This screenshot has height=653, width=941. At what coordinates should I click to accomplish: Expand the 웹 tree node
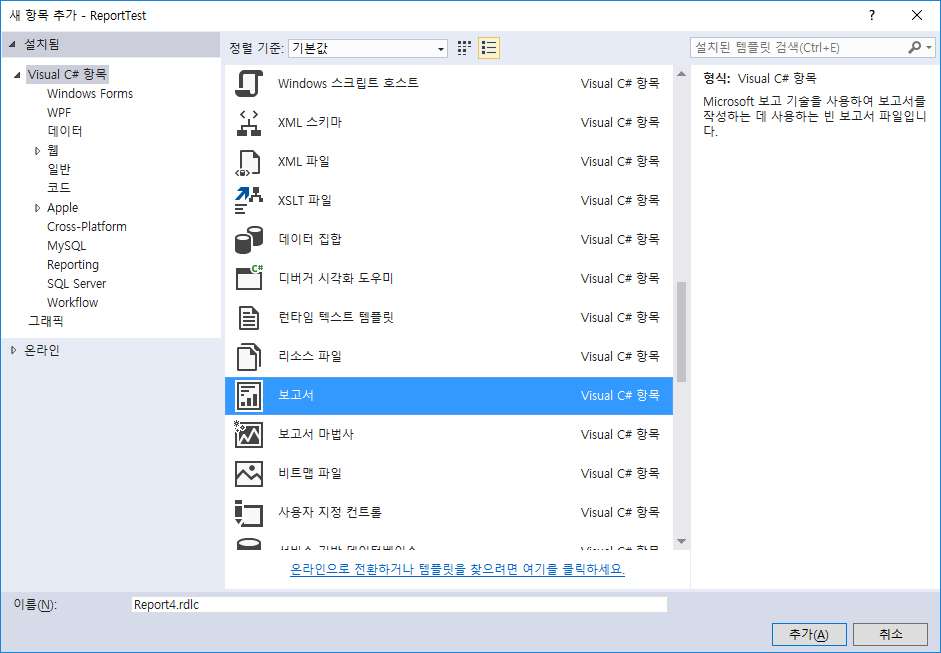coord(38,150)
